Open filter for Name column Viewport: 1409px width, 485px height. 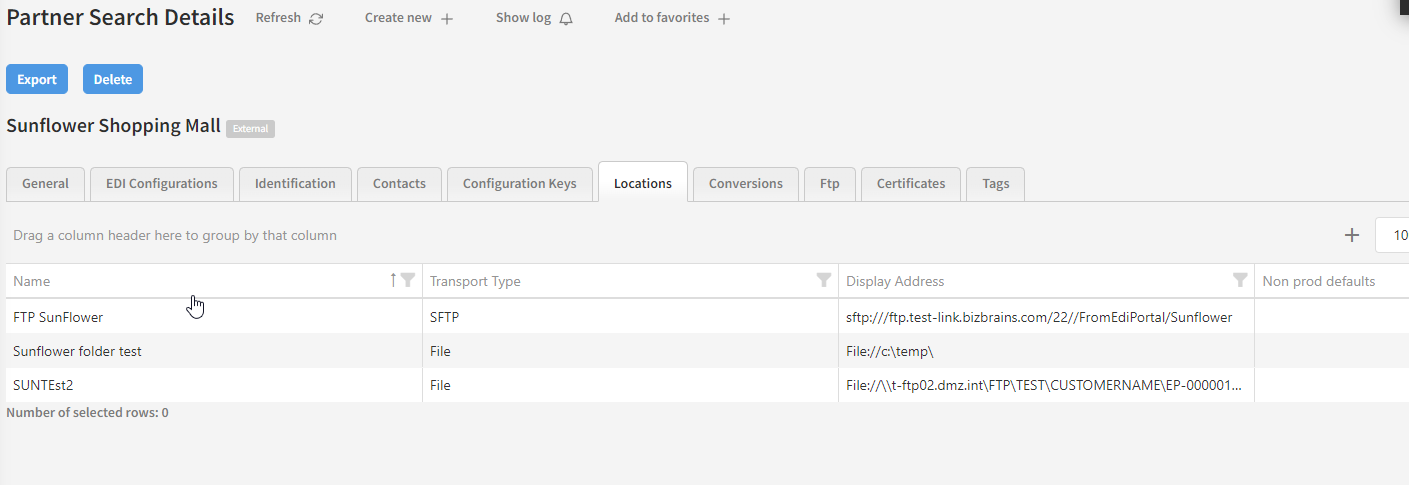pos(408,281)
